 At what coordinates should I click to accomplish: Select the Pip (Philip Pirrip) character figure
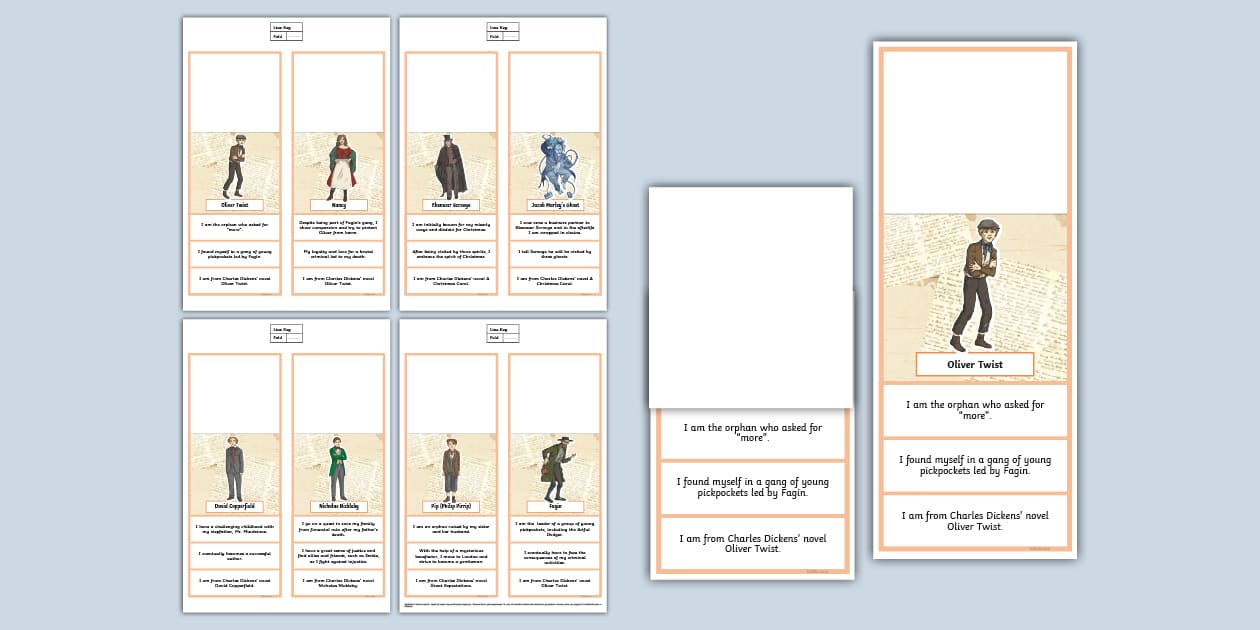(450, 468)
